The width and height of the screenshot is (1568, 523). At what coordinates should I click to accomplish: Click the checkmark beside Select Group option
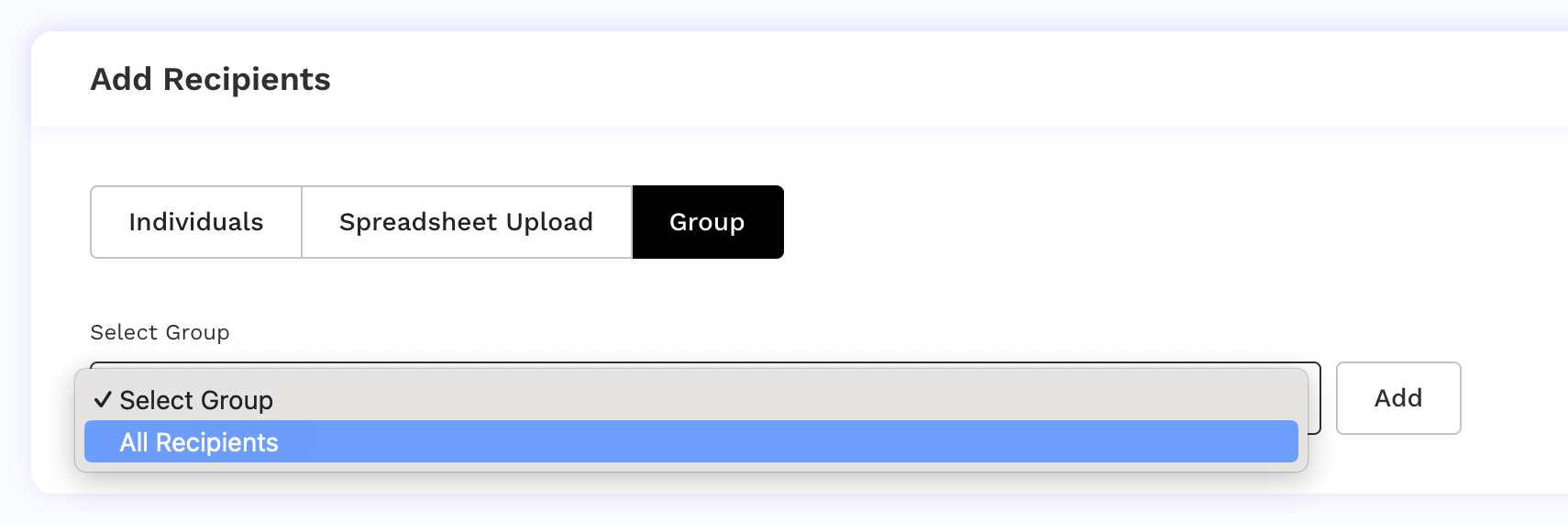tap(103, 400)
